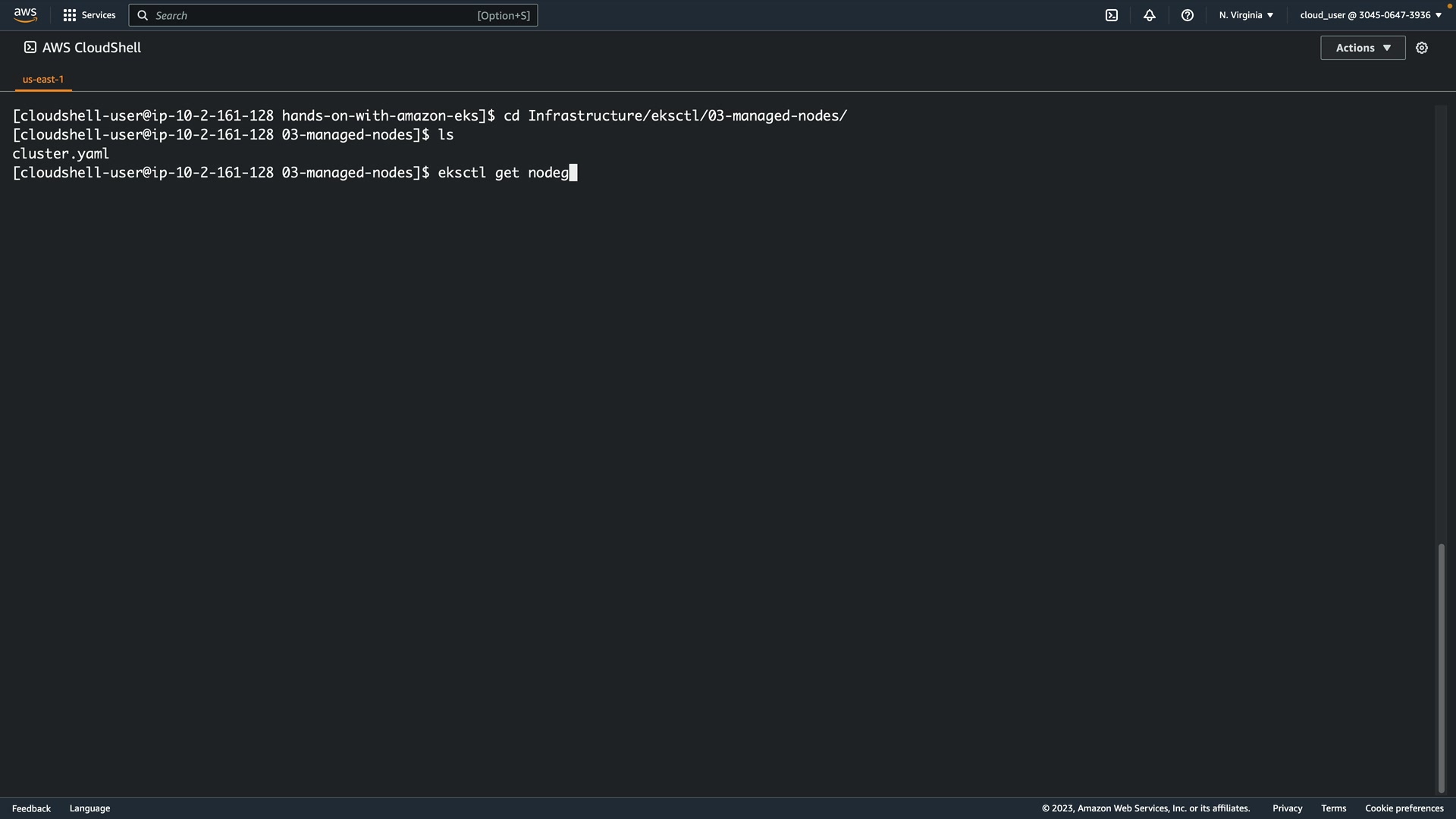The image size is (1456, 819).
Task: Select the us-east-1 terminal tab
Action: point(43,80)
